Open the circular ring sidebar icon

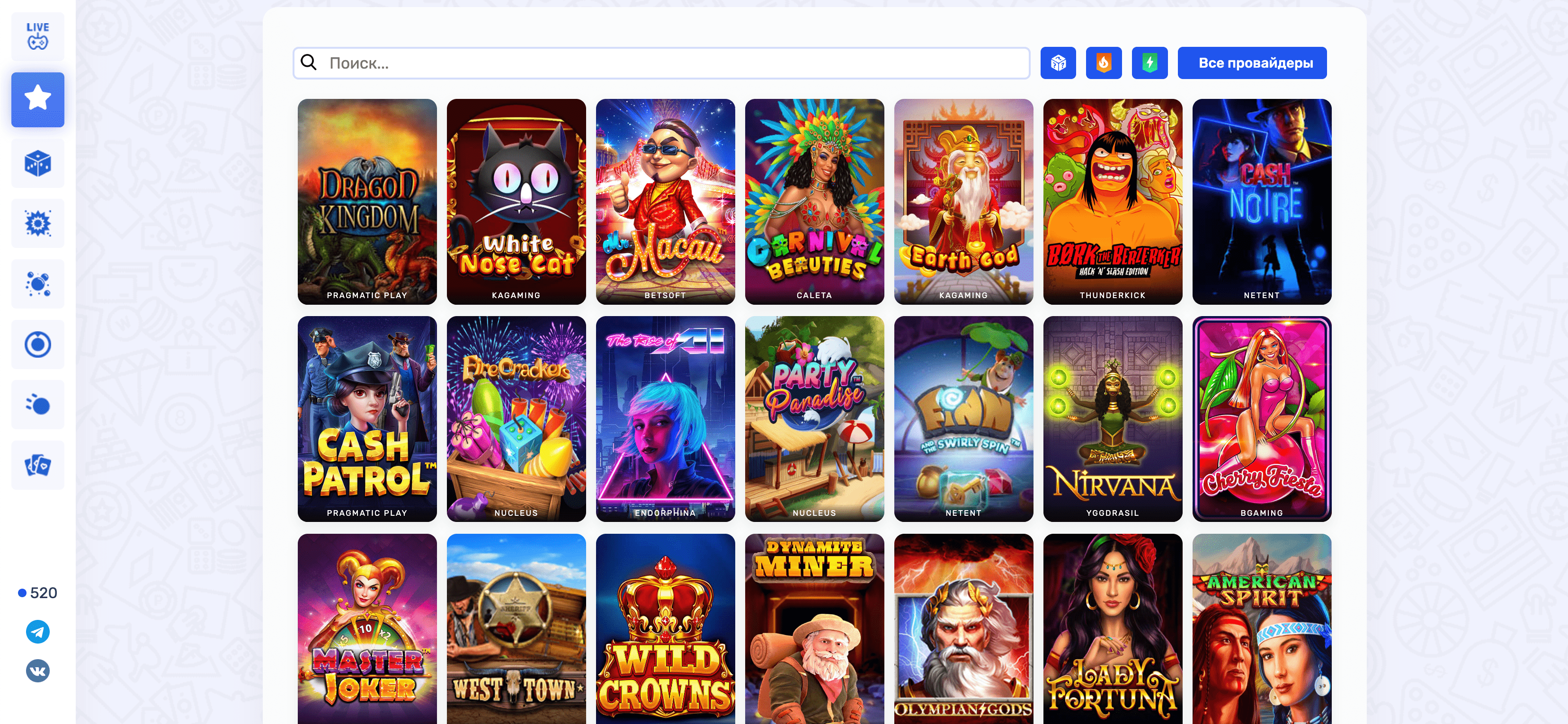click(x=38, y=344)
